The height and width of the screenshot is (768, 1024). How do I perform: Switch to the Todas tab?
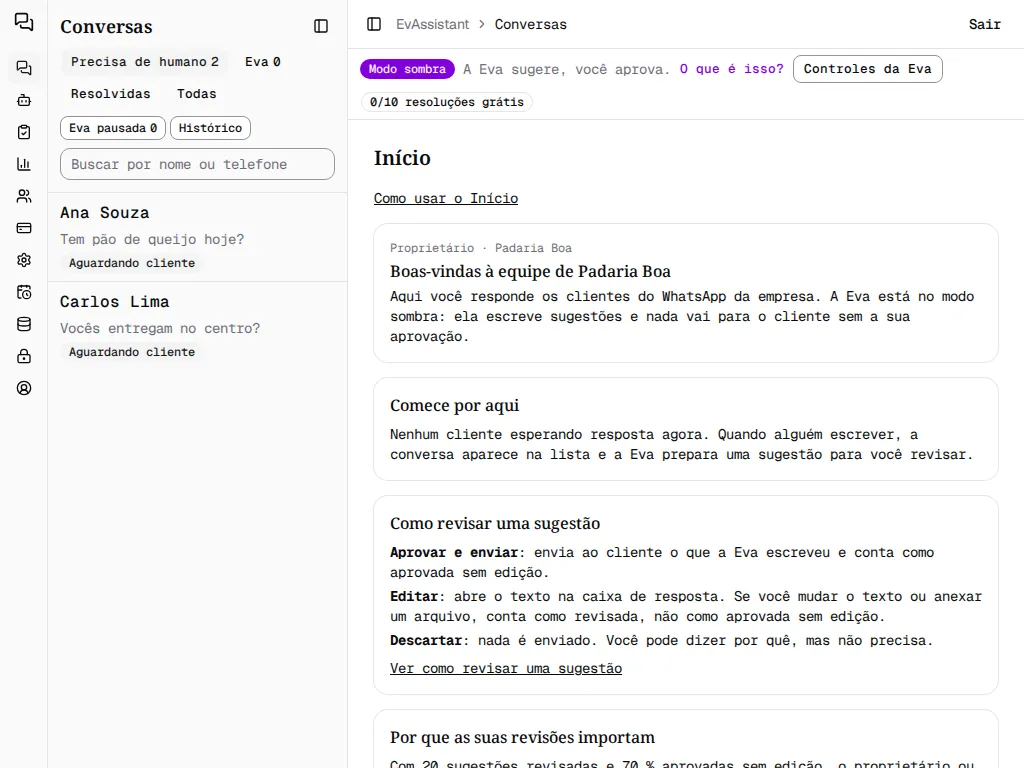tap(197, 94)
